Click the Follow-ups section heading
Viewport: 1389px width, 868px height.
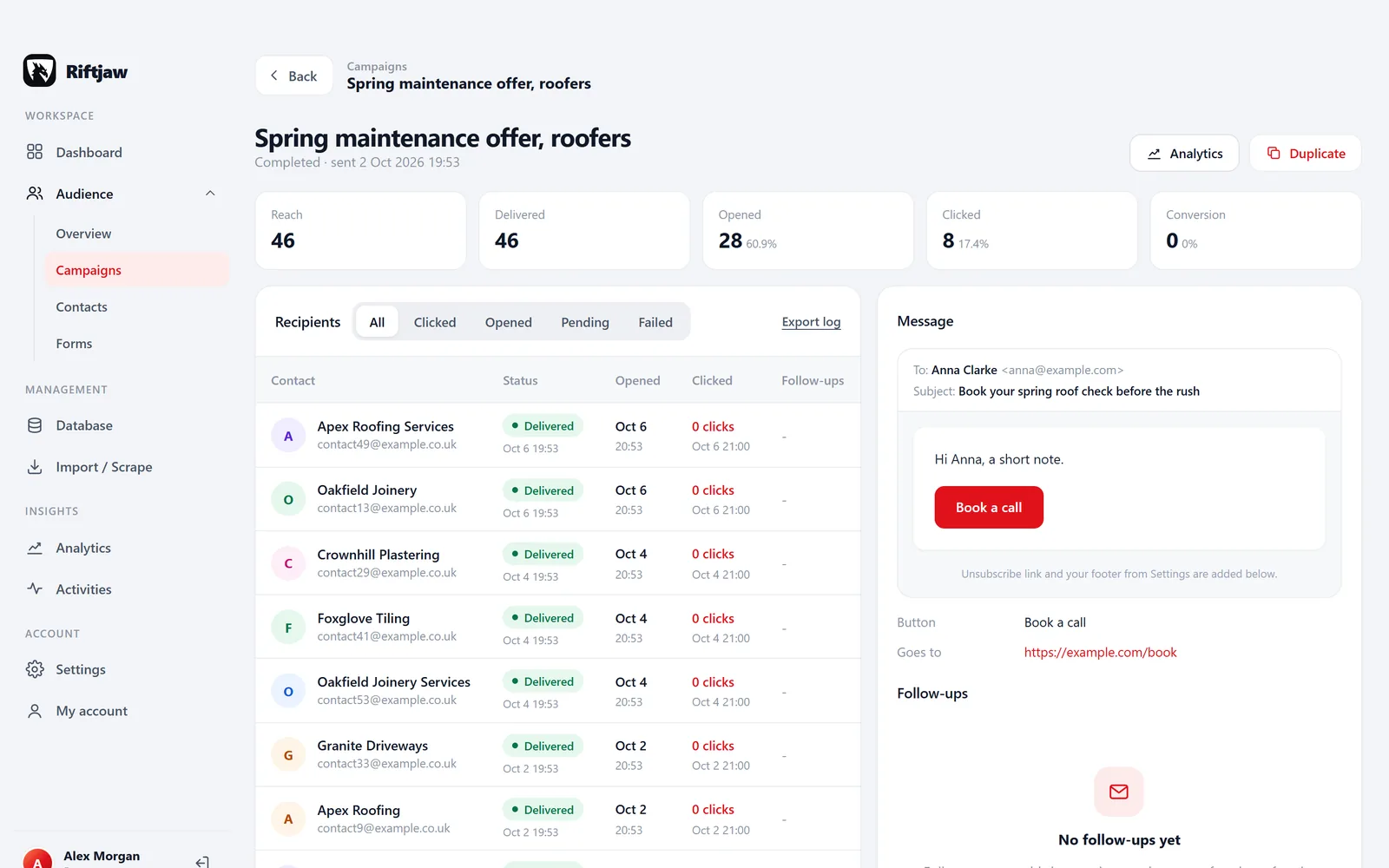tap(932, 694)
